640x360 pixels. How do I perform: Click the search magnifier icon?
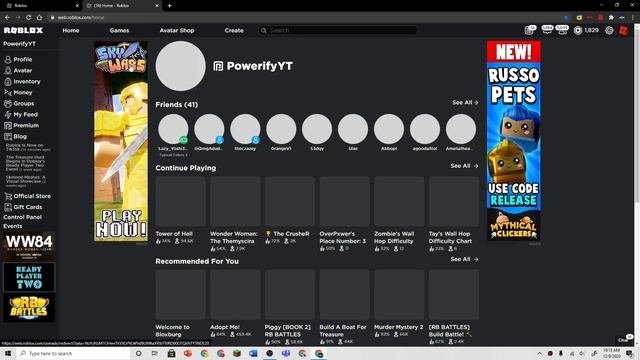(x=264, y=31)
